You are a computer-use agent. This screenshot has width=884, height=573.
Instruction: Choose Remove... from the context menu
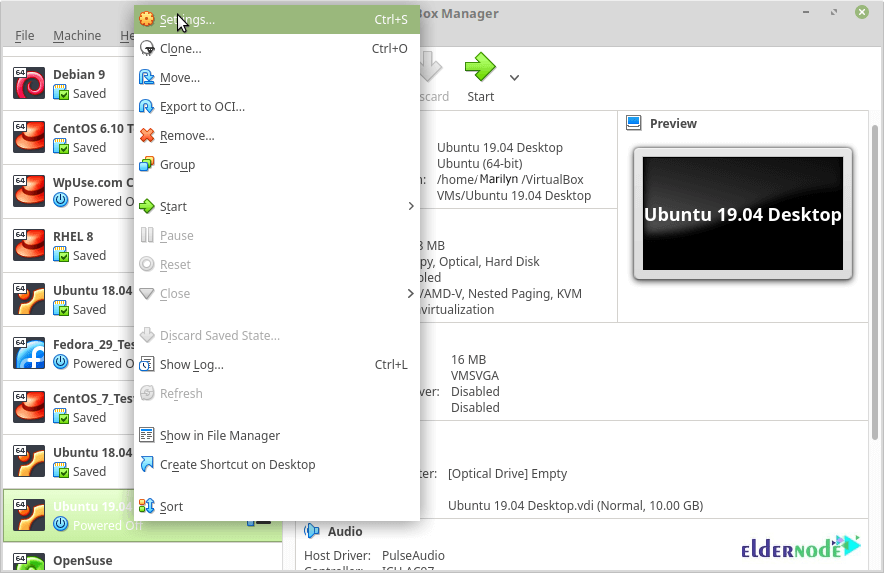pyautogui.click(x=277, y=135)
